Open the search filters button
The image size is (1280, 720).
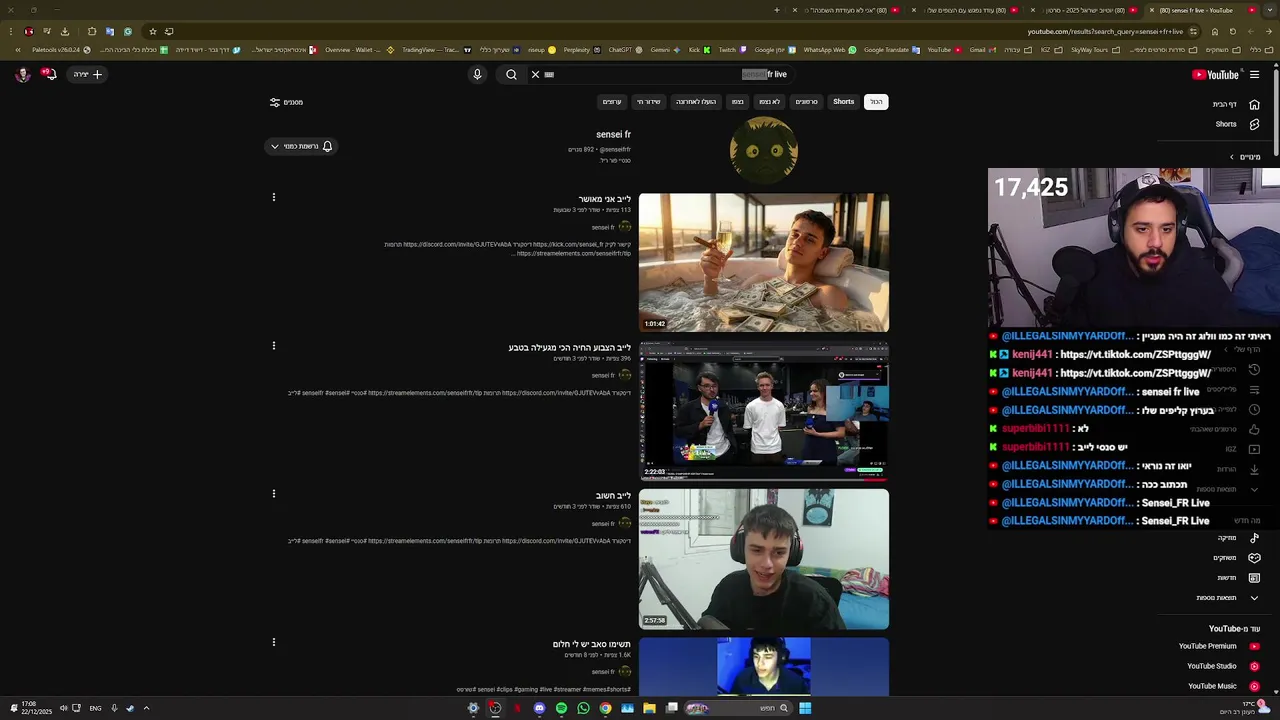point(286,102)
